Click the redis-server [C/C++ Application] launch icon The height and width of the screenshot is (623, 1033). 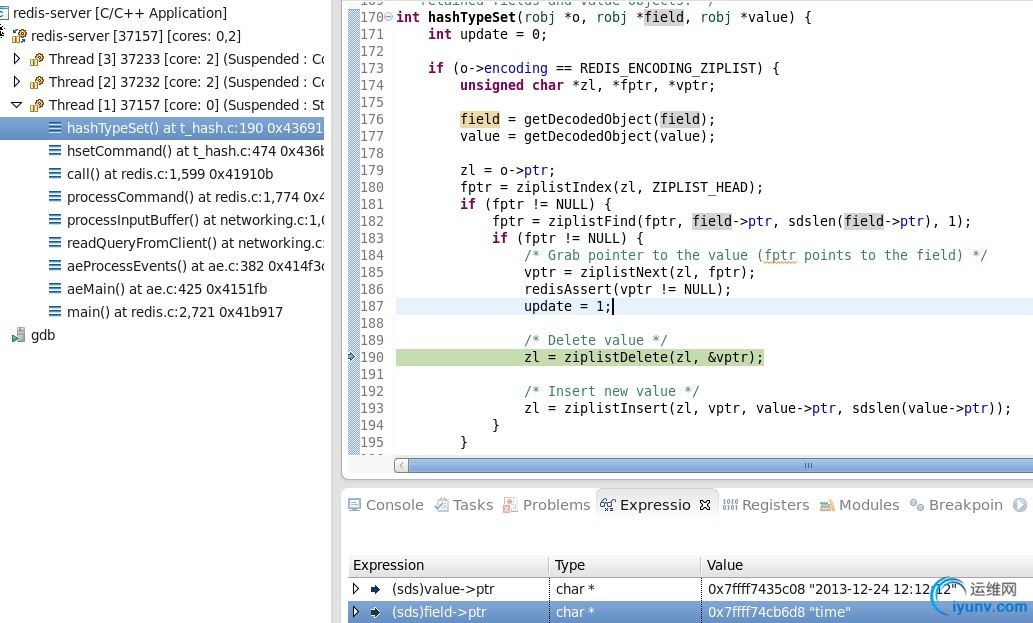click(x=4, y=13)
